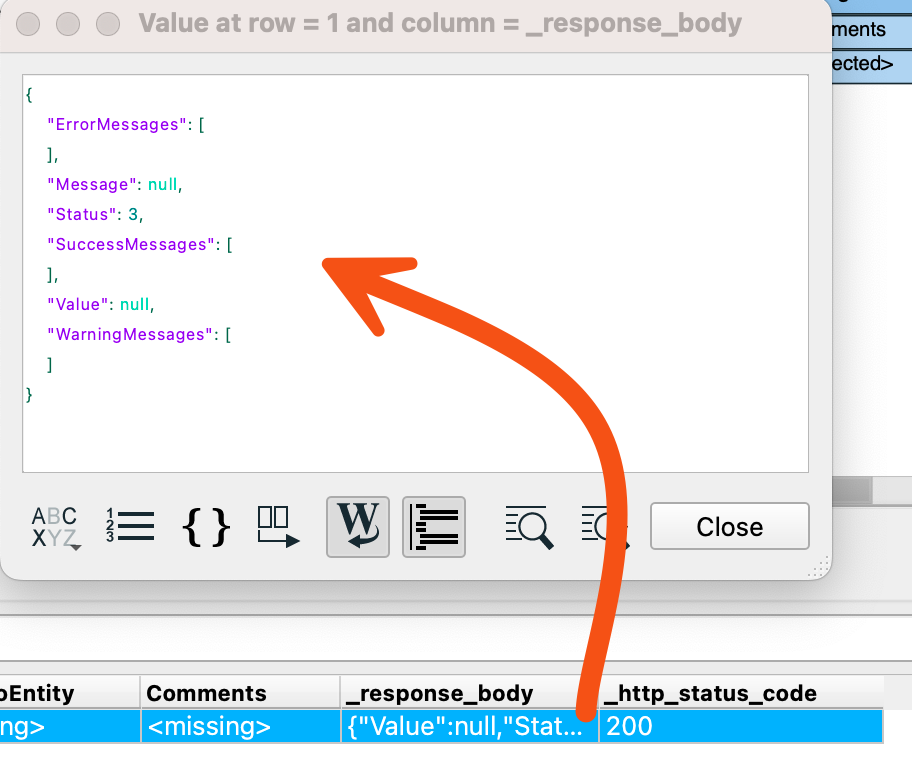This screenshot has height=768, width=922.
Task: Click the split columns layout icon
Action: (280, 527)
